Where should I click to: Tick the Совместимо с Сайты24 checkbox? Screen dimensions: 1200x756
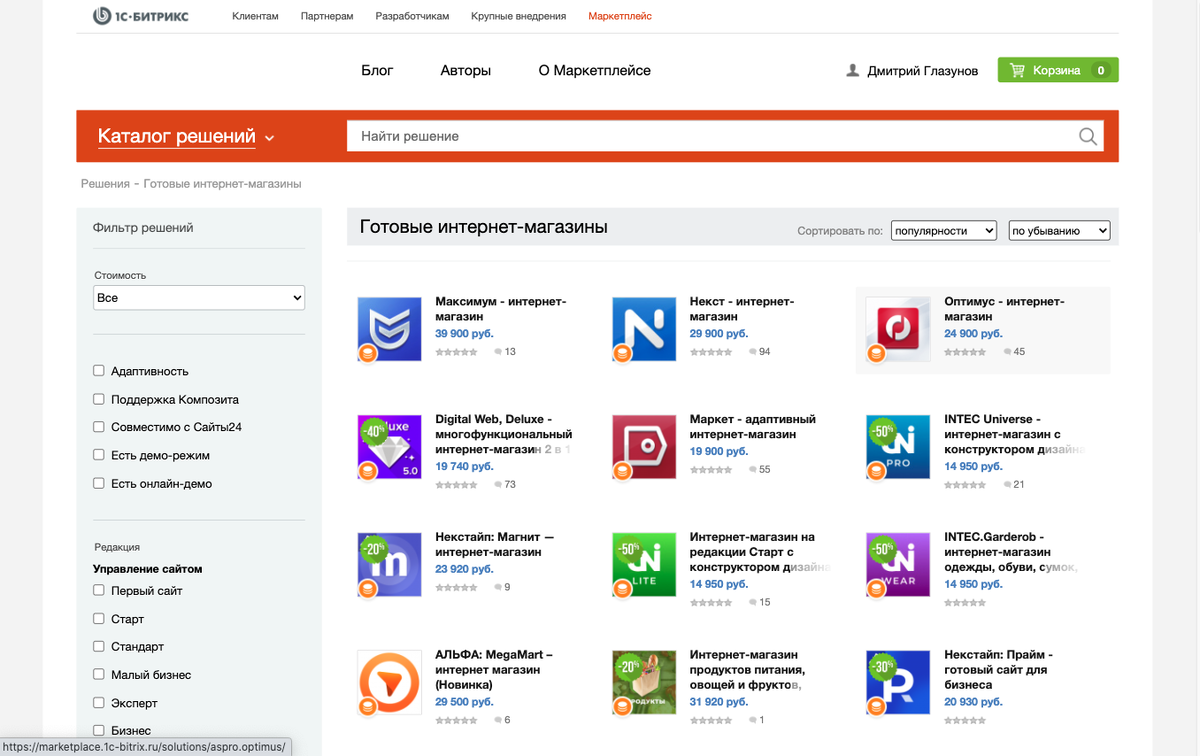99,427
